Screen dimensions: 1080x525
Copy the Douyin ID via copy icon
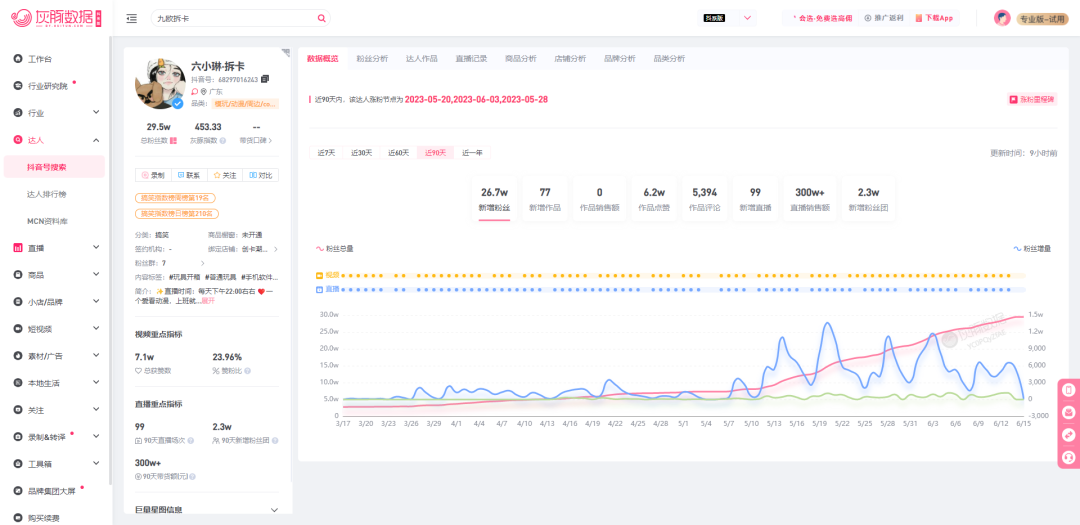(x=265, y=79)
